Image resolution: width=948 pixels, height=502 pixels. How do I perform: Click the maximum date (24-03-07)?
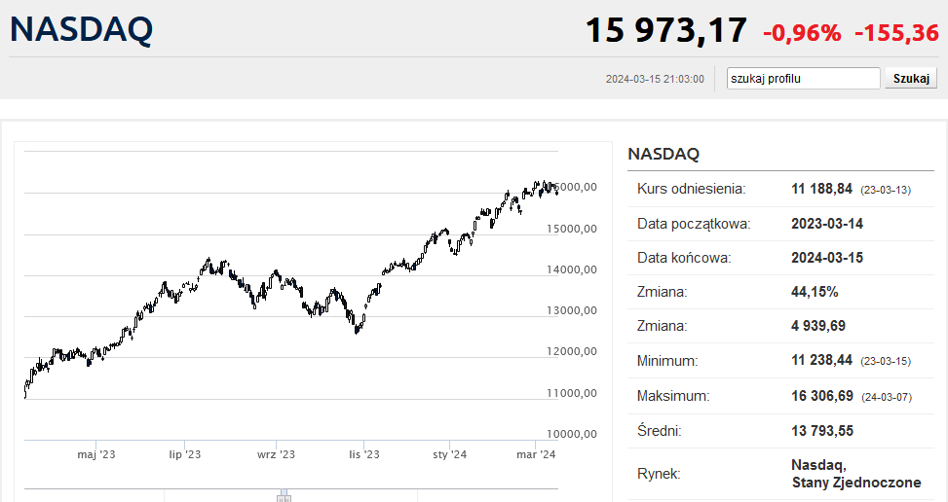(x=886, y=397)
